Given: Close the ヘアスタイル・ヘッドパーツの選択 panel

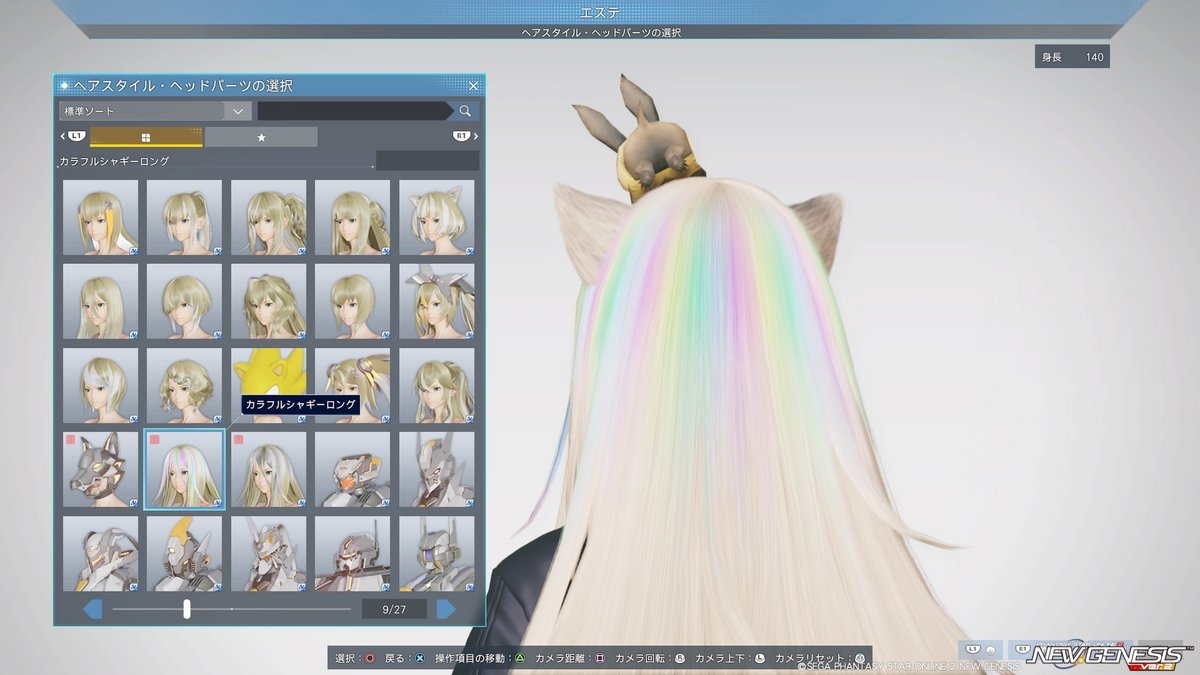Looking at the screenshot, I should click(473, 86).
